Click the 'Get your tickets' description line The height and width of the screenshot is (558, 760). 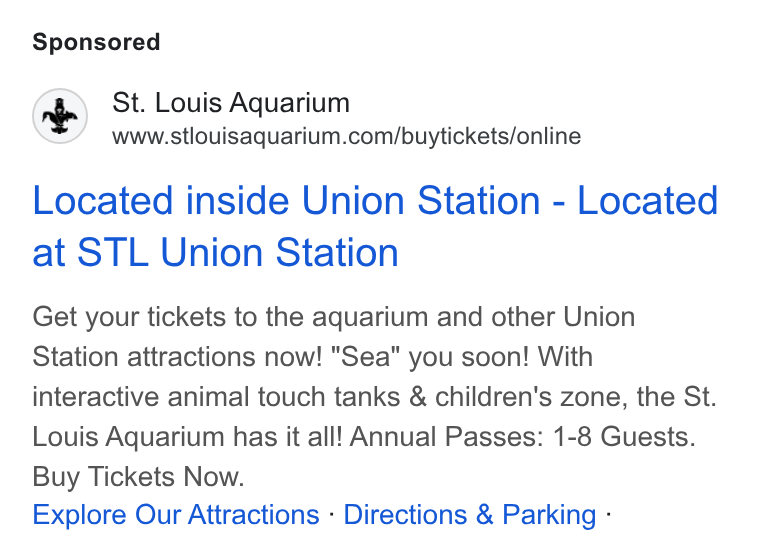(333, 317)
